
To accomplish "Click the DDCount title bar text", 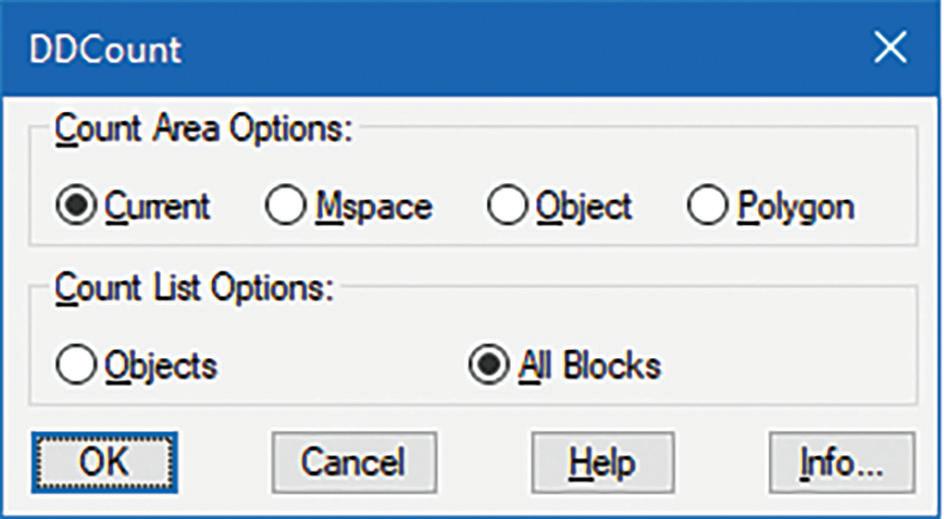I will tap(105, 50).
